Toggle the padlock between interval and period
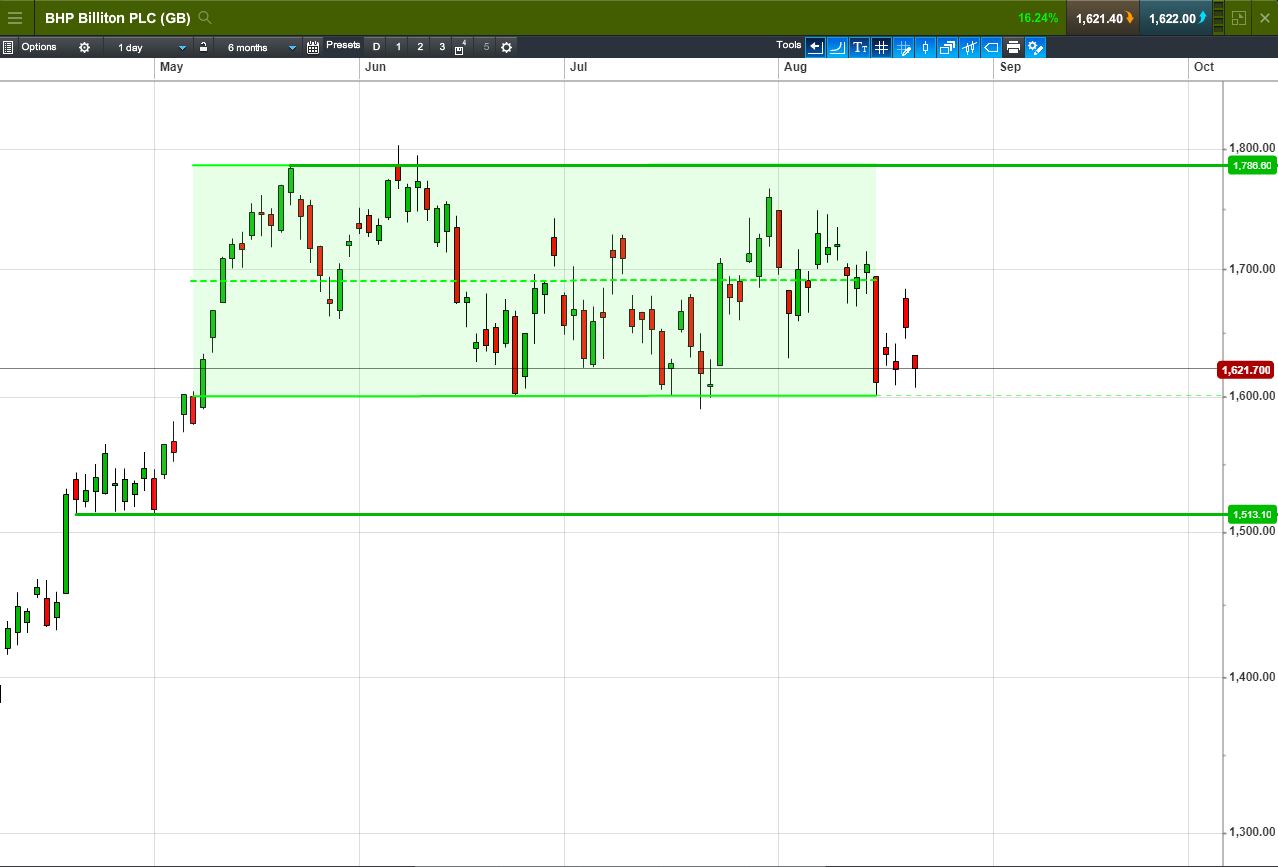 point(203,47)
